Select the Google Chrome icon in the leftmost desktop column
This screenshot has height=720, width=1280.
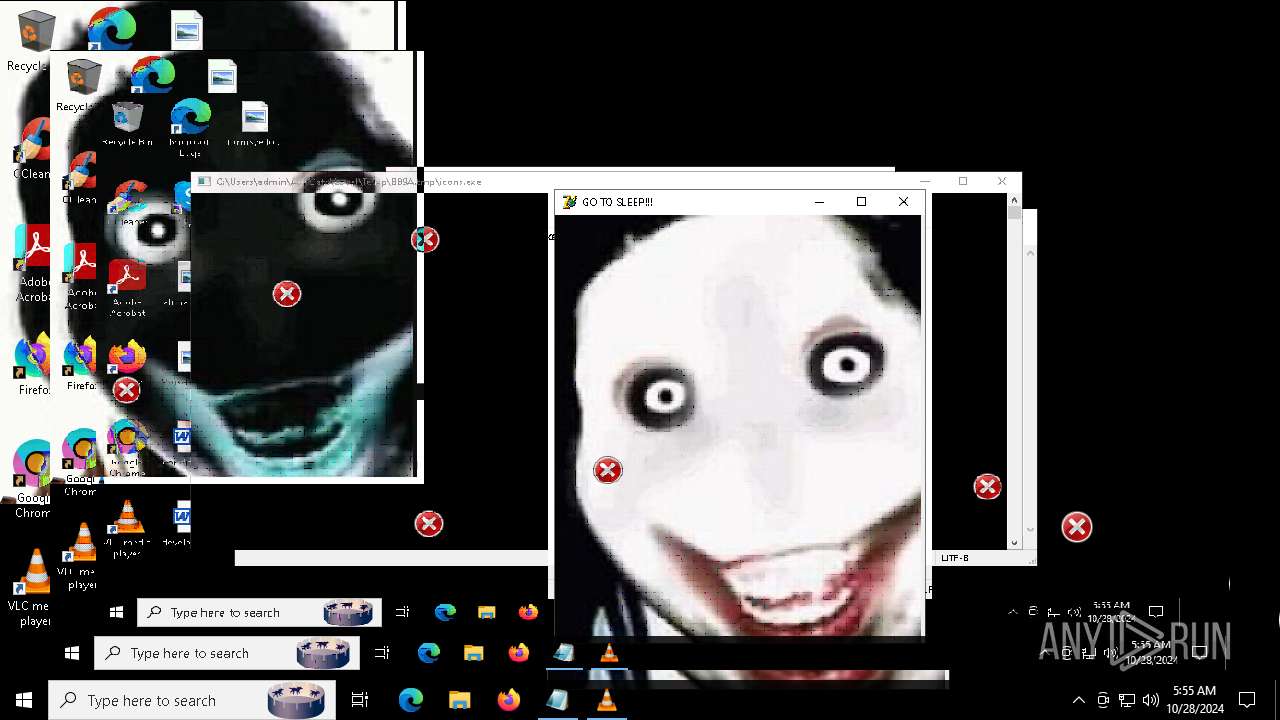[31, 480]
